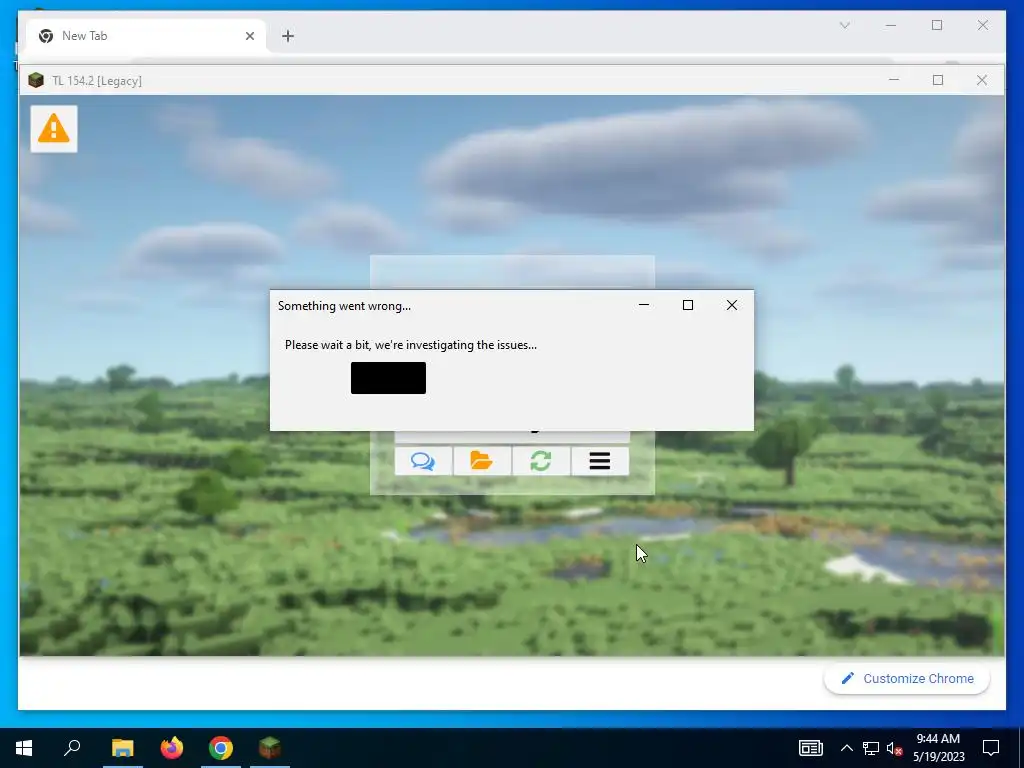Close the New Tab tab in Chrome

pyautogui.click(x=249, y=36)
